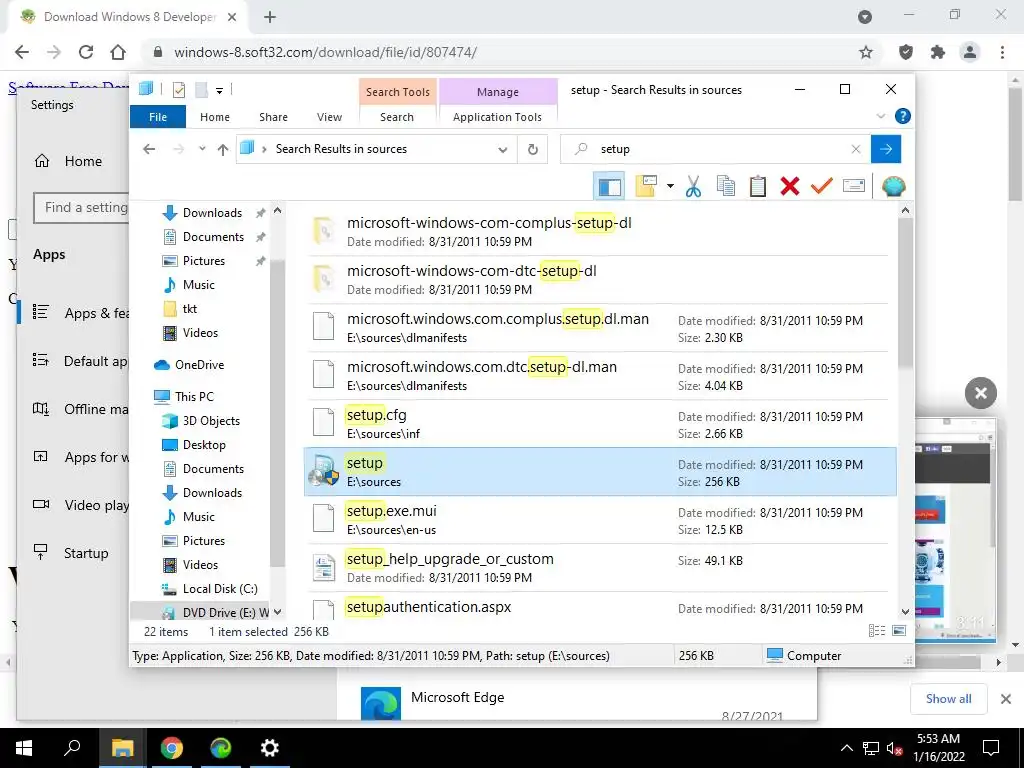Image resolution: width=1024 pixels, height=768 pixels.
Task: Open the View ribbon tab
Action: click(x=329, y=117)
